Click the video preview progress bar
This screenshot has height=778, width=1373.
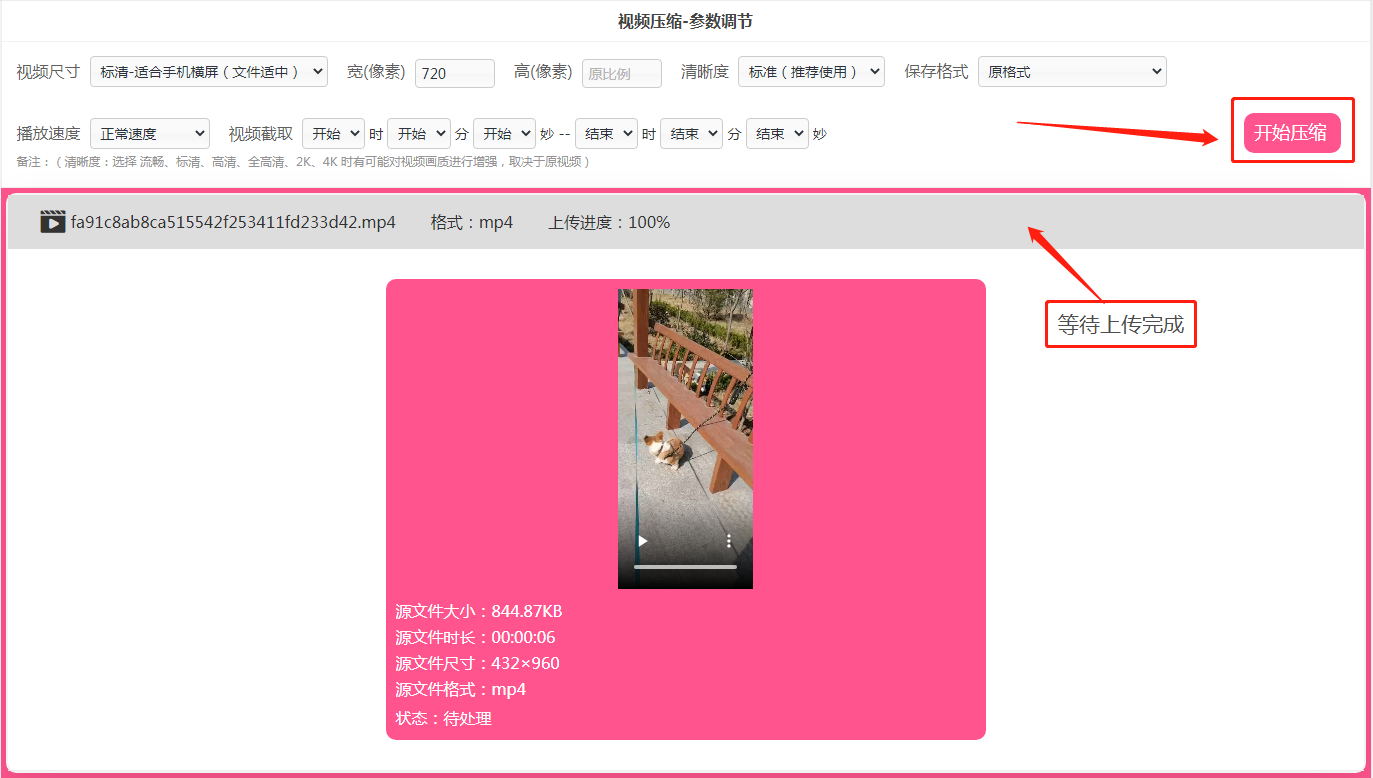pos(685,567)
